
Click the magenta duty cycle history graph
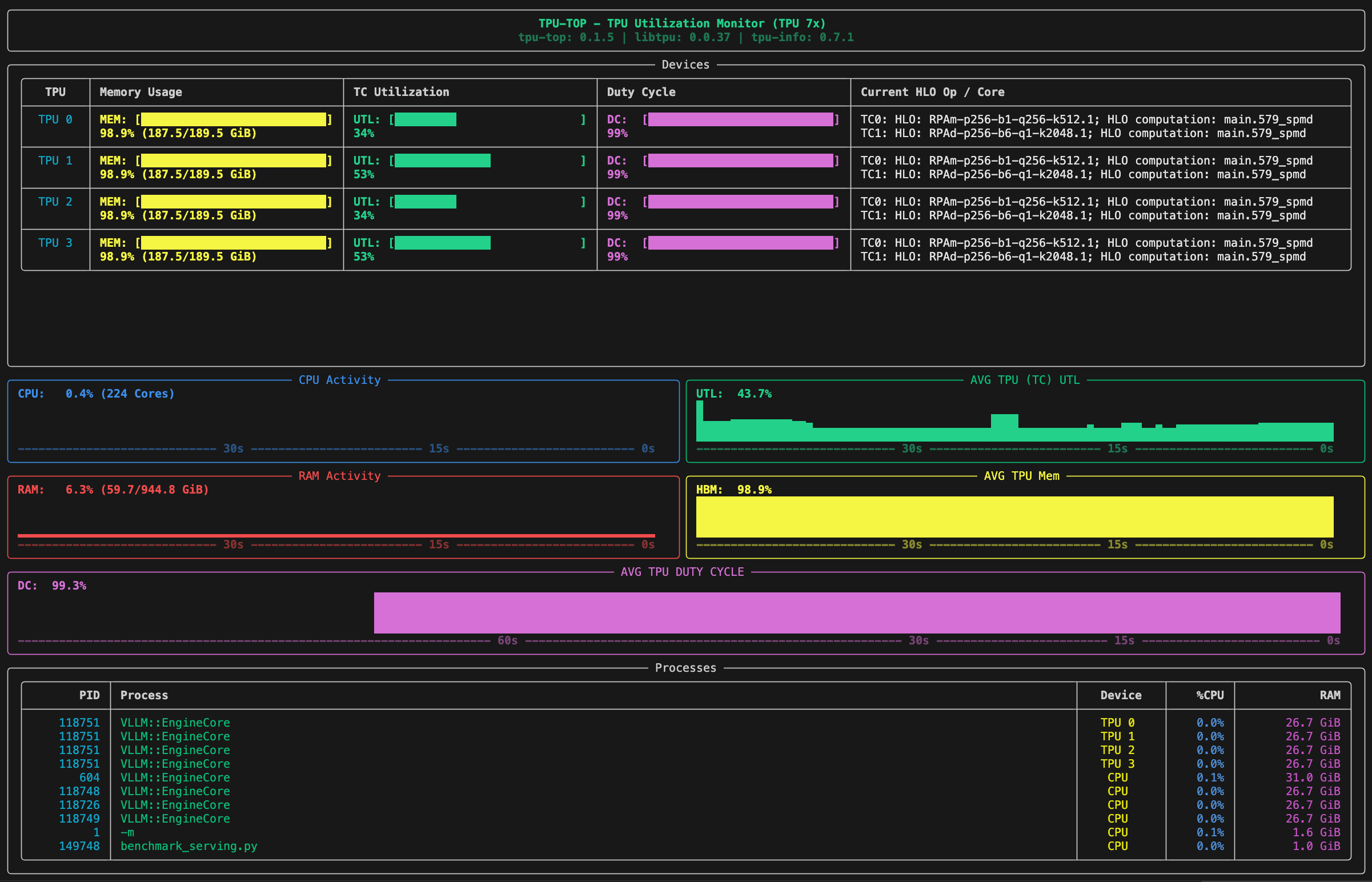click(x=857, y=613)
